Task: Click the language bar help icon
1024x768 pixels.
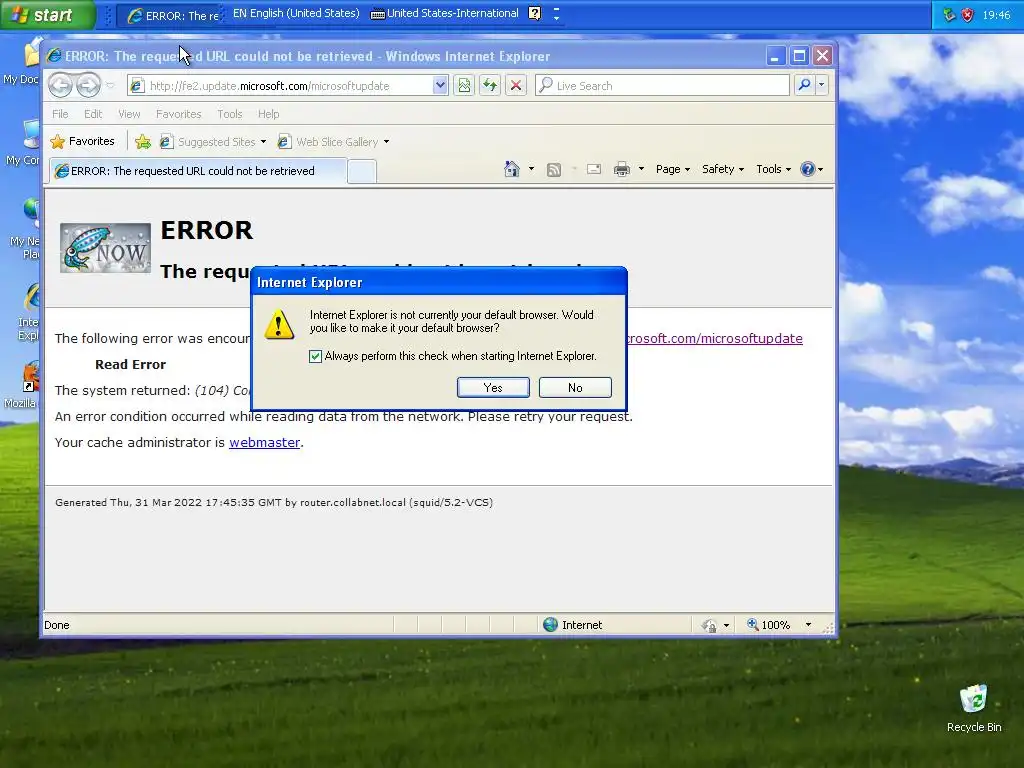Action: tap(534, 14)
